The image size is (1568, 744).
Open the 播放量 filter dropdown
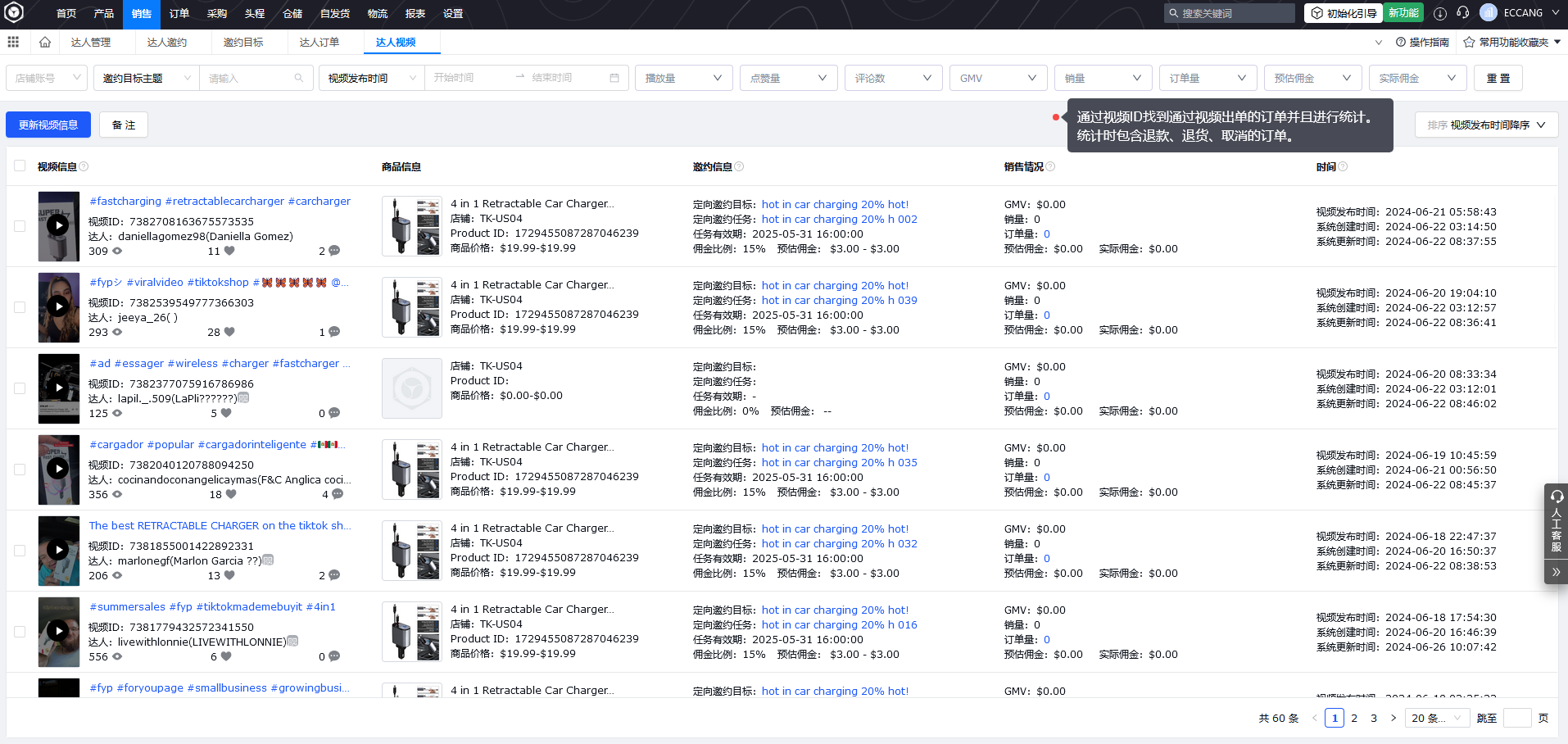tap(682, 77)
